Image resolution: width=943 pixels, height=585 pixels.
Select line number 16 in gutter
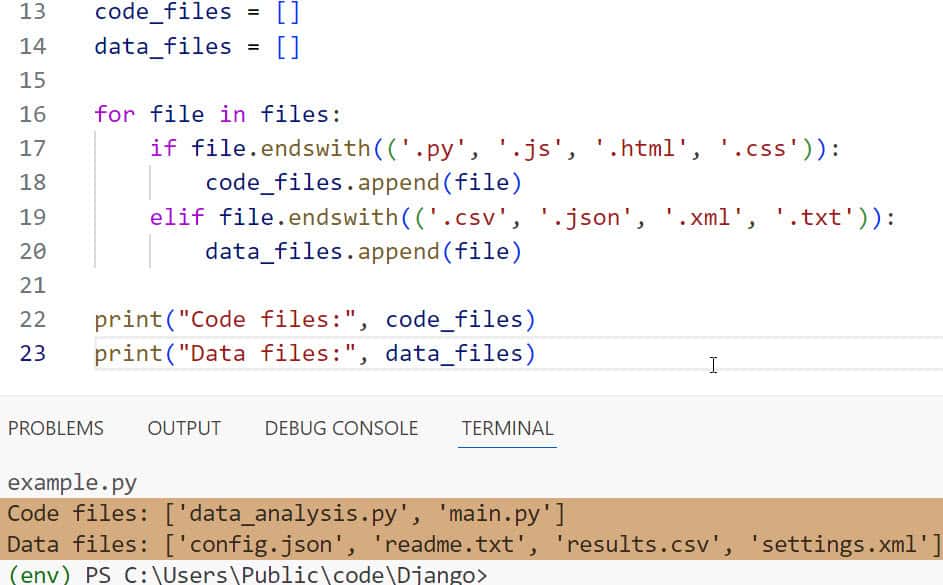coord(33,114)
